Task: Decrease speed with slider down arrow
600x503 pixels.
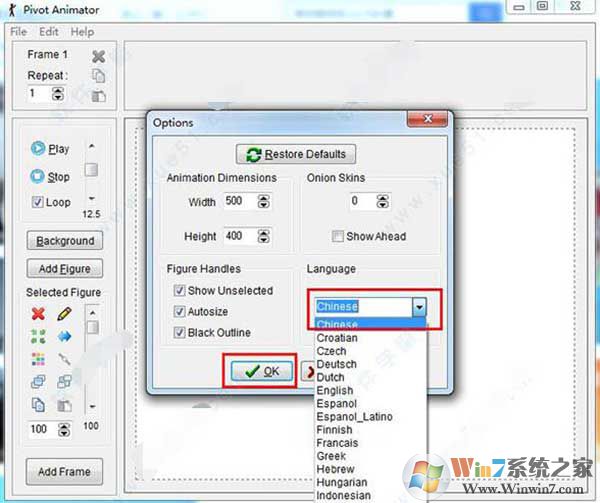Action: 91,198
